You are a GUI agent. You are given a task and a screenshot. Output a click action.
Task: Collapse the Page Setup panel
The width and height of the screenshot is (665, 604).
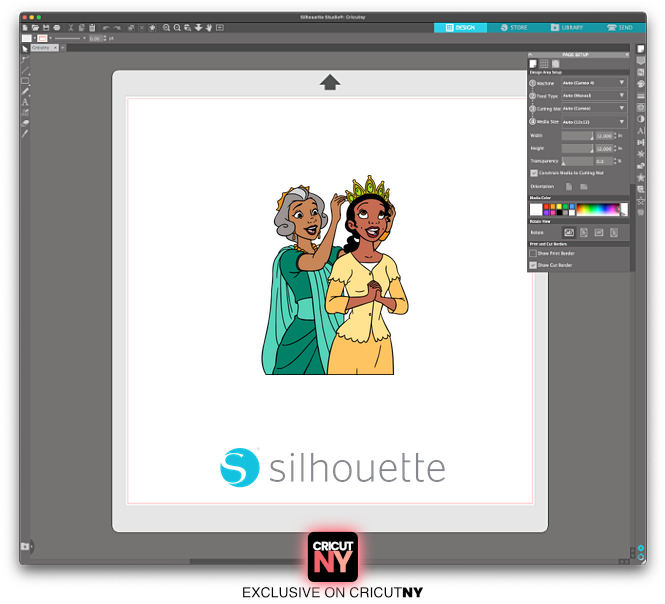tap(530, 54)
